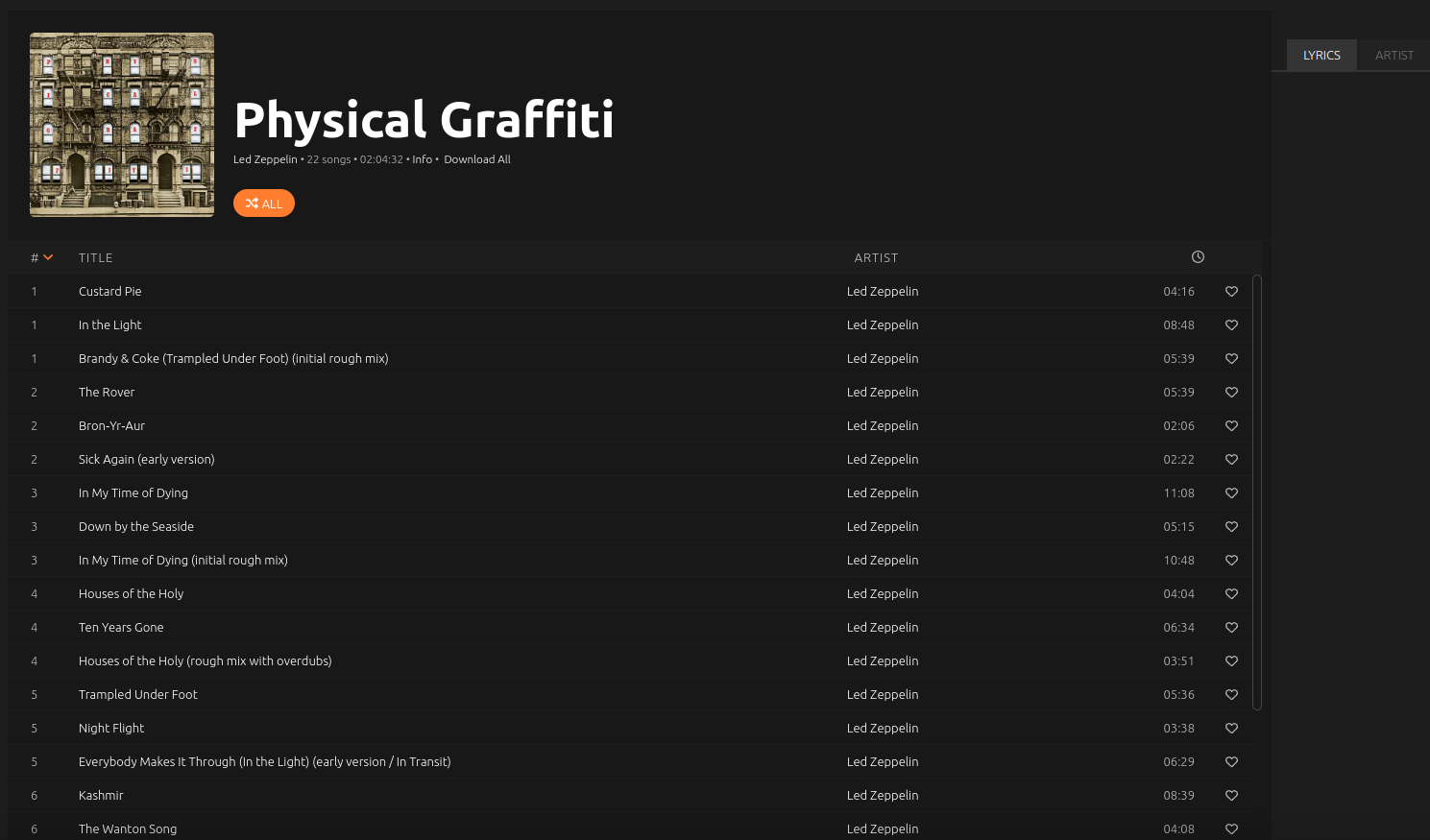Like Down by the Seaside

pos(1231,527)
